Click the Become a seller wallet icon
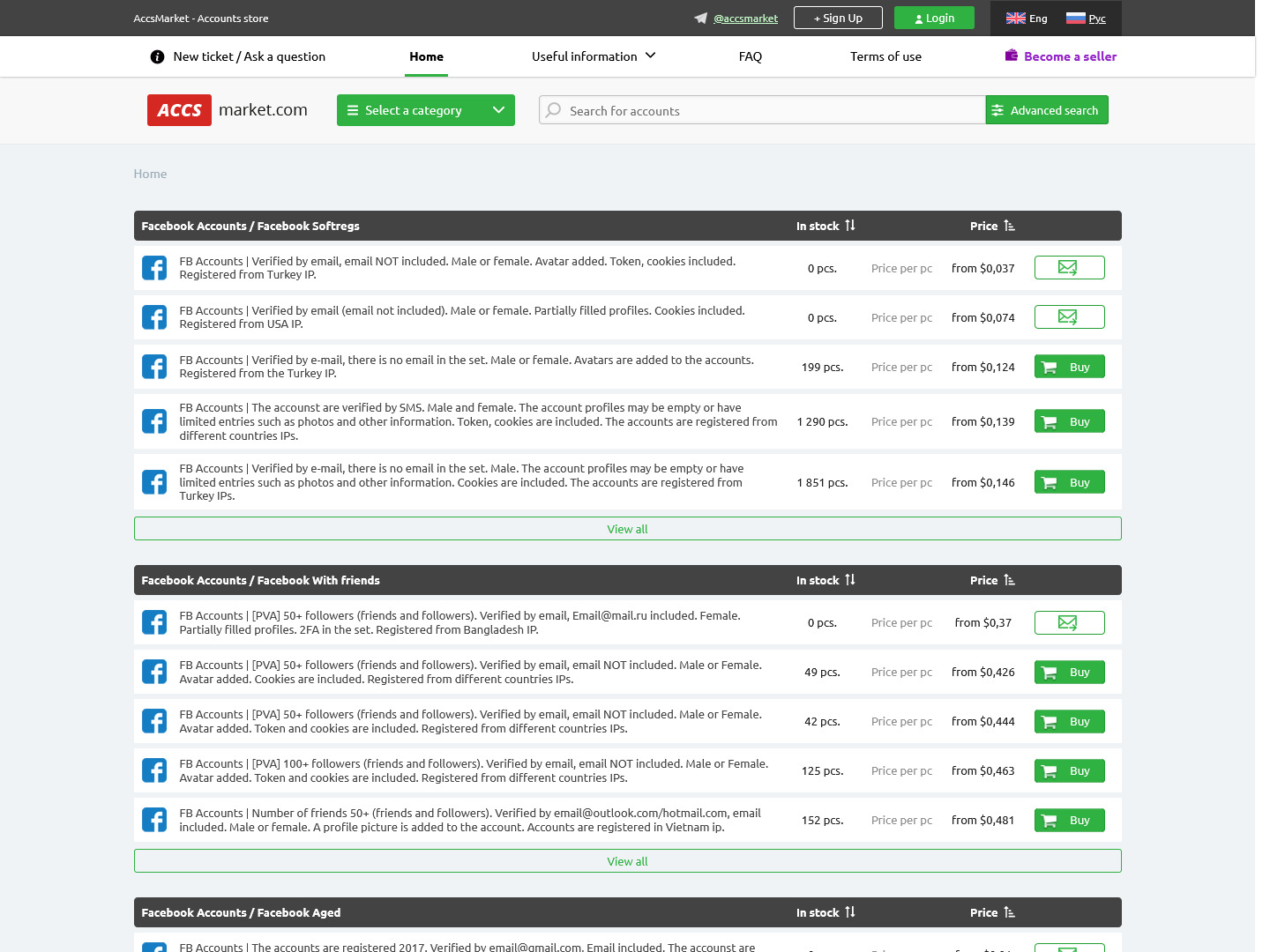The height and width of the screenshot is (952, 1270). click(1012, 56)
